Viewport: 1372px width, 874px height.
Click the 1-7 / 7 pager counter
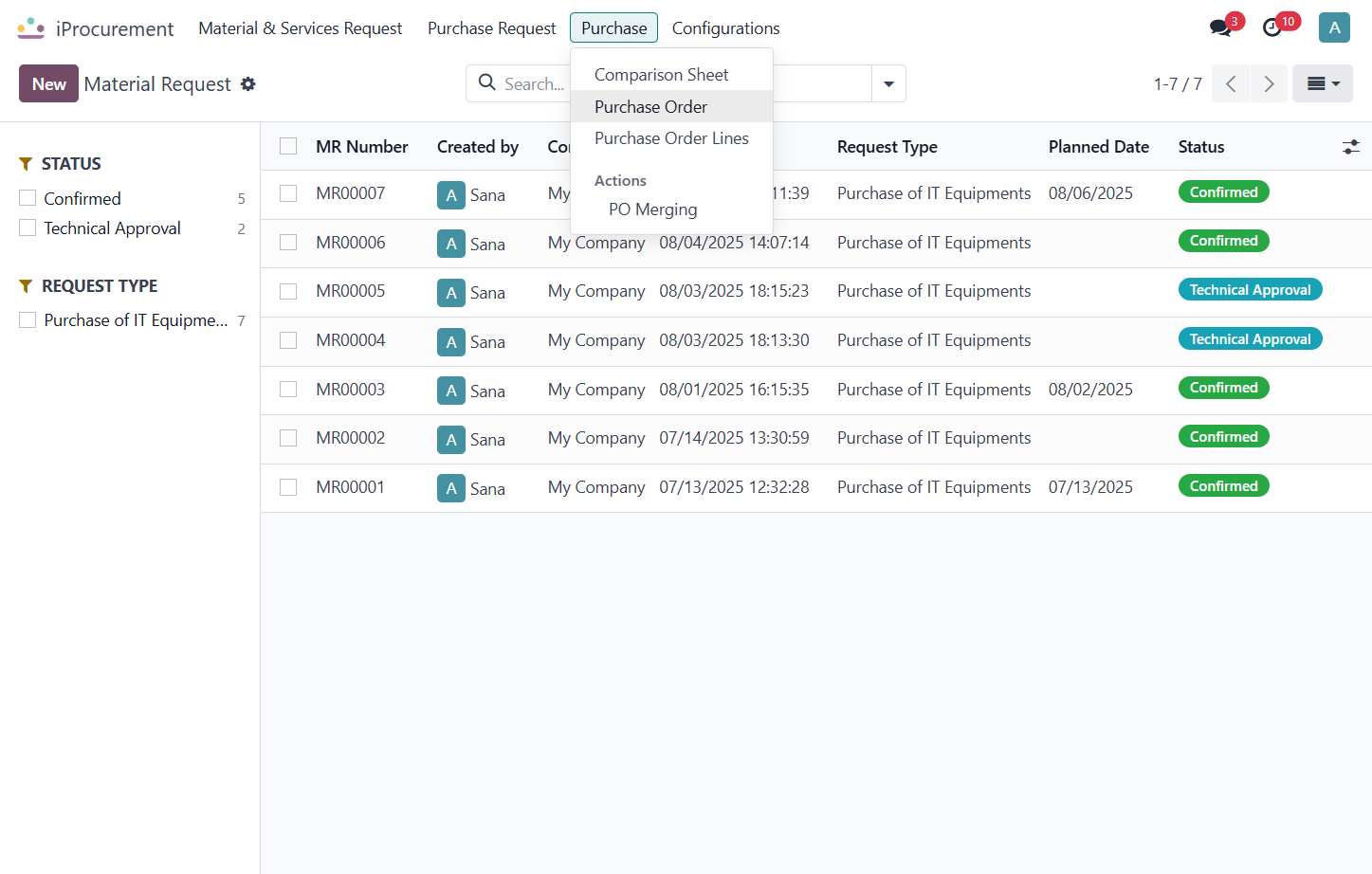[x=1178, y=84]
